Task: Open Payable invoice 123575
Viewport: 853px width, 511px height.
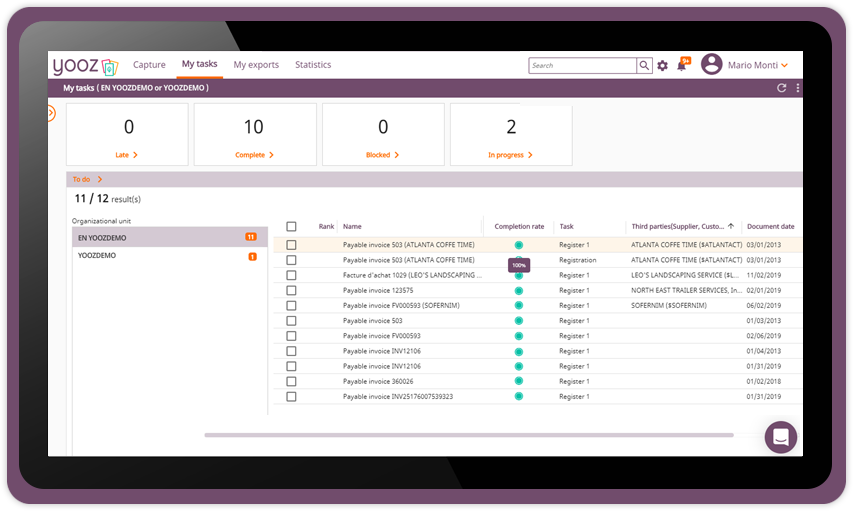Action: click(x=378, y=291)
